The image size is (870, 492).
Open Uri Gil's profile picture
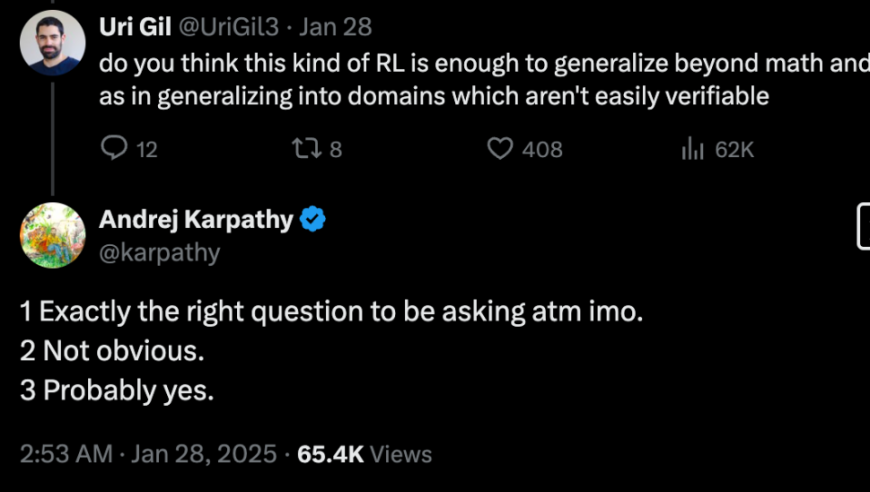point(53,43)
